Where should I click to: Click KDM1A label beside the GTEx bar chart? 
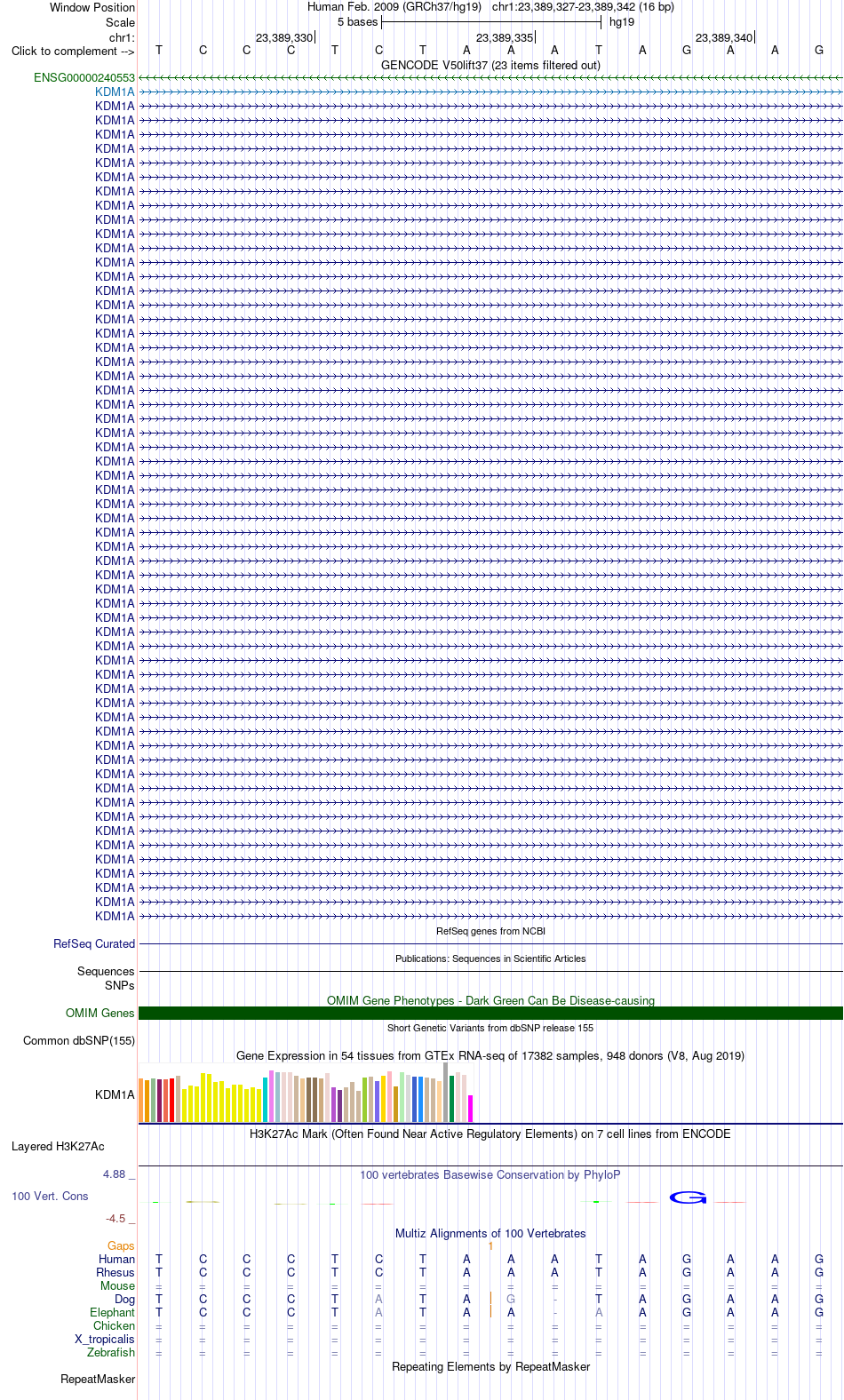[x=115, y=1094]
